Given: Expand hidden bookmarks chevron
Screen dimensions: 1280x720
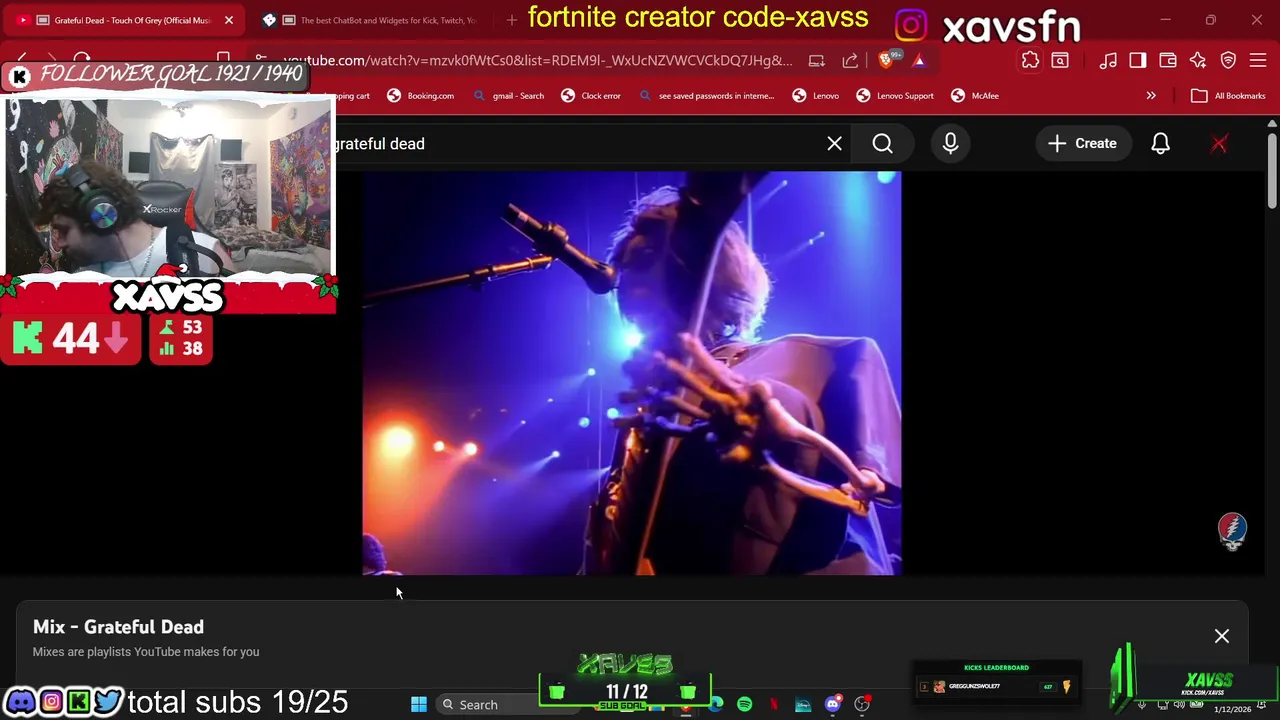Looking at the screenshot, I should pyautogui.click(x=1151, y=96).
